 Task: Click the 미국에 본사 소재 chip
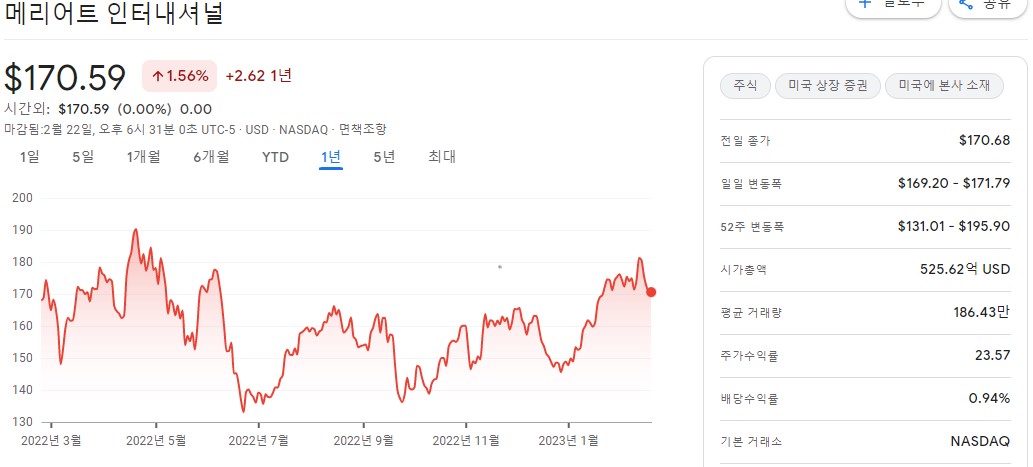(x=944, y=86)
